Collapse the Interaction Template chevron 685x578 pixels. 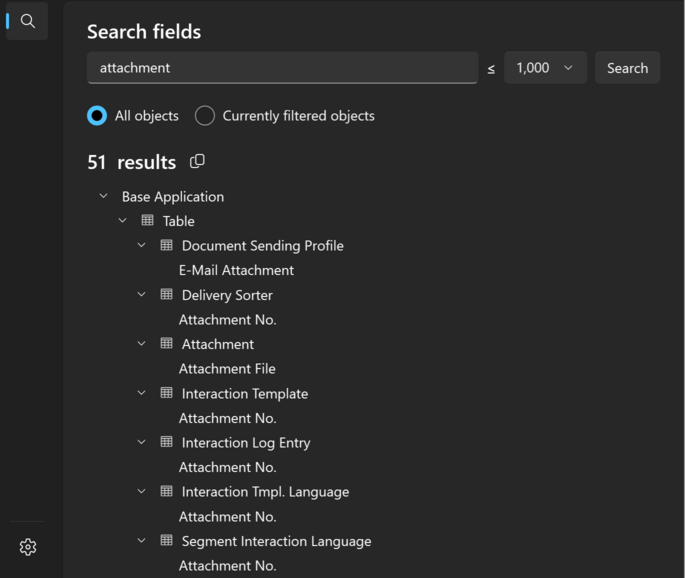coord(142,393)
